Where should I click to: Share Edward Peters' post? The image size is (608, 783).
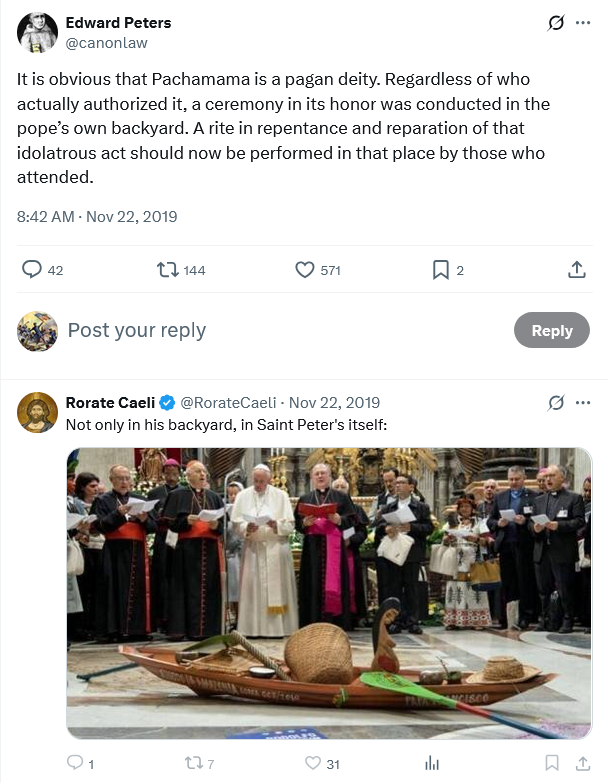pyautogui.click(x=576, y=270)
